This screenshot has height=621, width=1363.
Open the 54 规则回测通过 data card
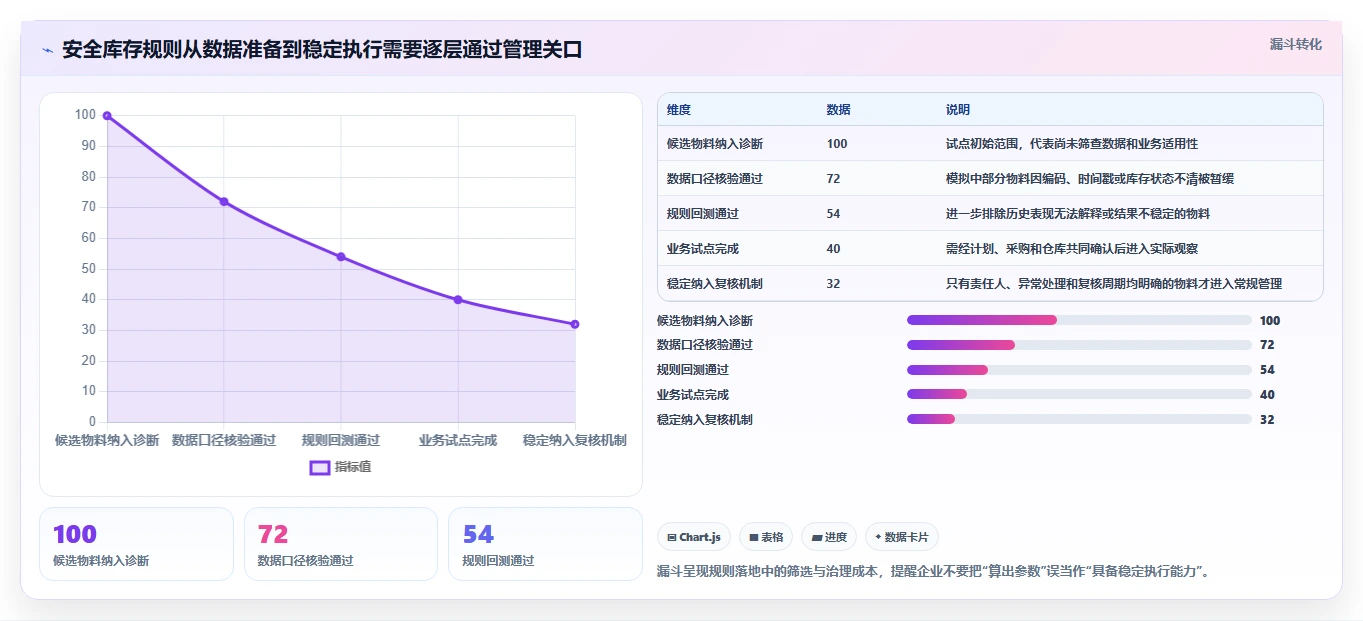pos(545,544)
